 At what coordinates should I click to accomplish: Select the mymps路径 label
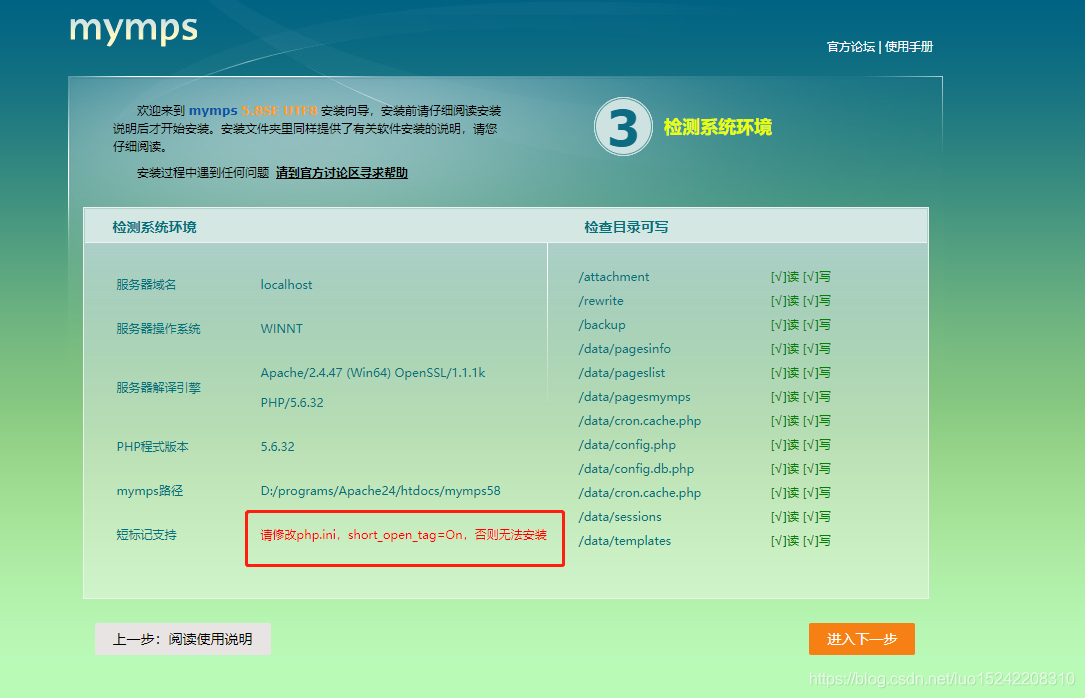pos(149,491)
